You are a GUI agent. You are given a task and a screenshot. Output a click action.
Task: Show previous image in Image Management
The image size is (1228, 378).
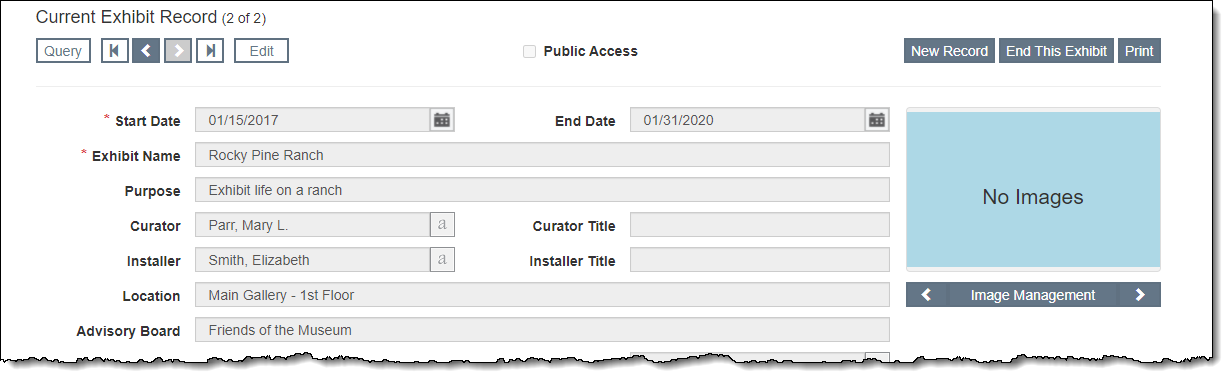coord(926,295)
